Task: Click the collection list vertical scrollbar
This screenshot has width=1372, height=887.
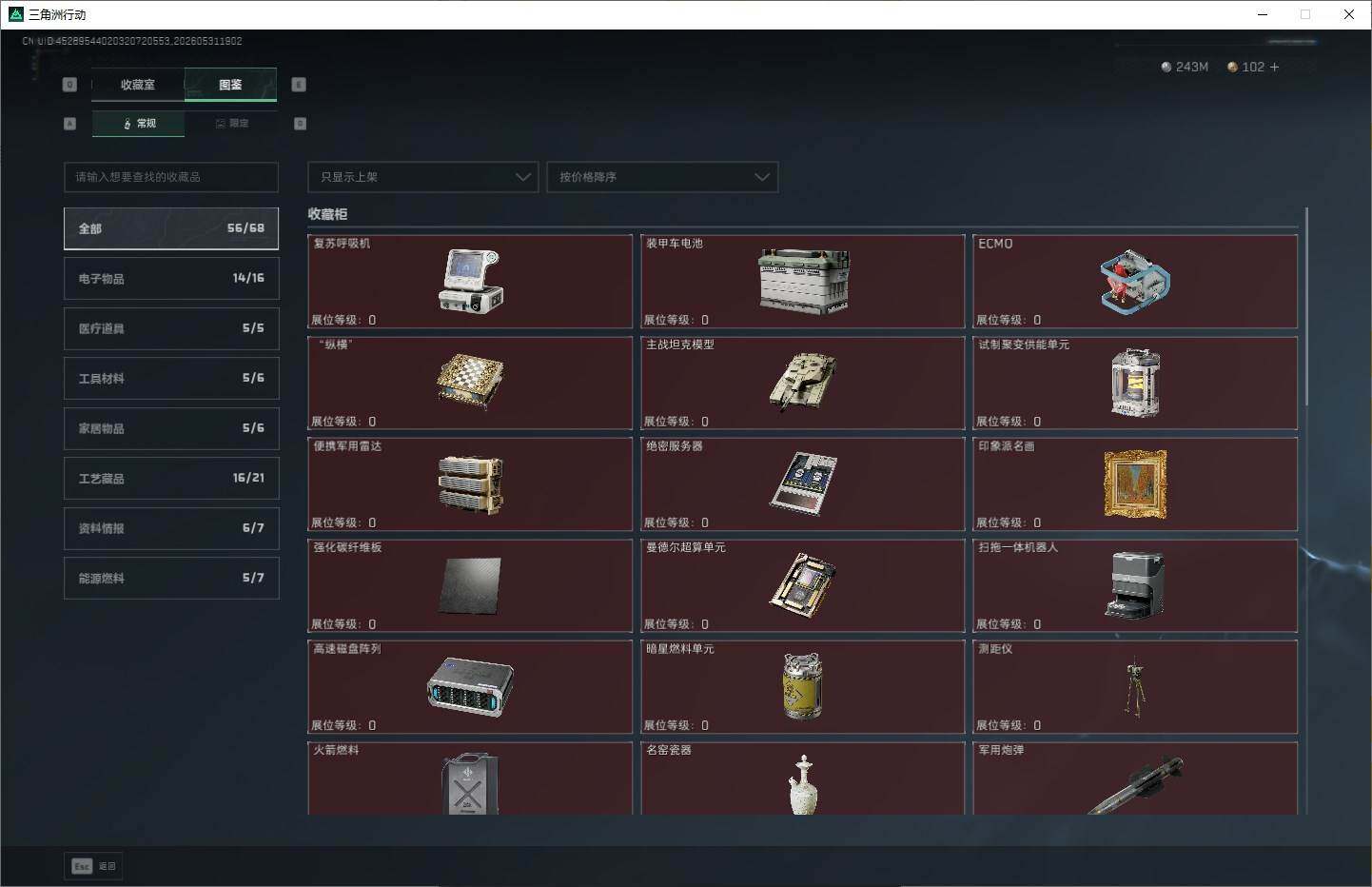Action: [1306, 305]
